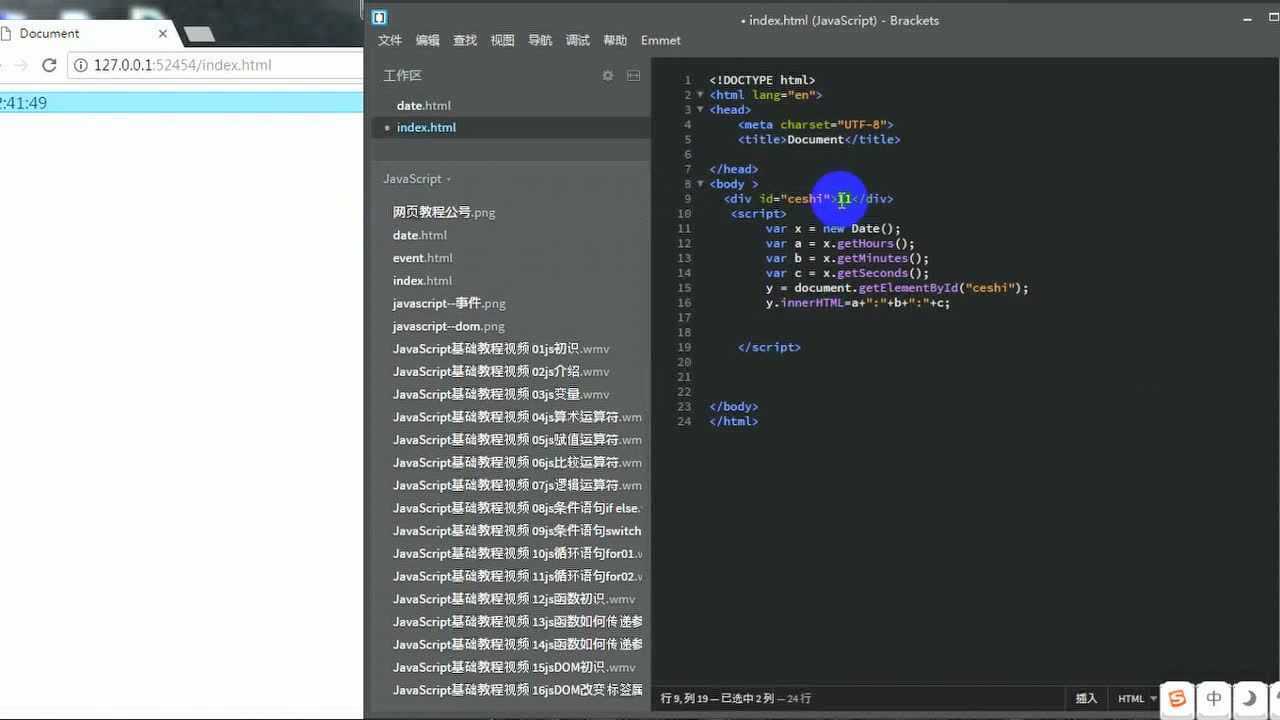This screenshot has width=1280, height=720.
Task: Open the 编辑 menu
Action: pos(428,40)
